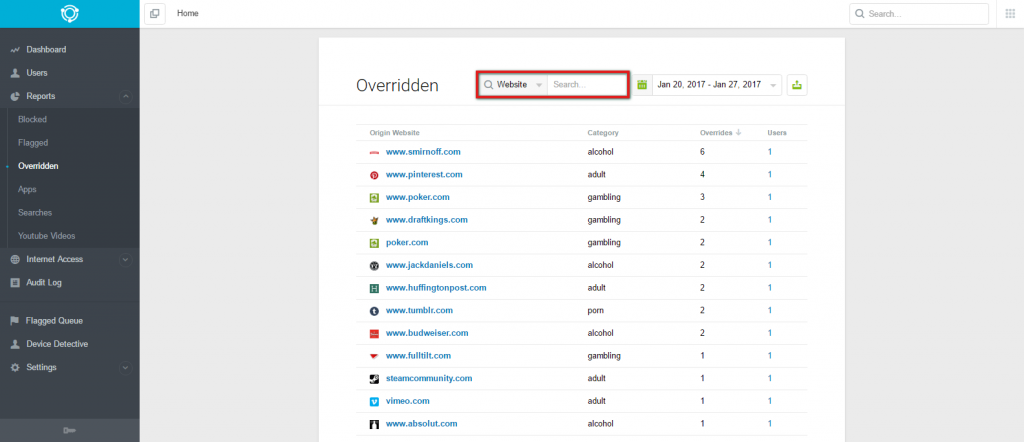Screen dimensions: 1024x442
Task: Click the budweiser.com favicon
Action: pyautogui.click(x=374, y=334)
